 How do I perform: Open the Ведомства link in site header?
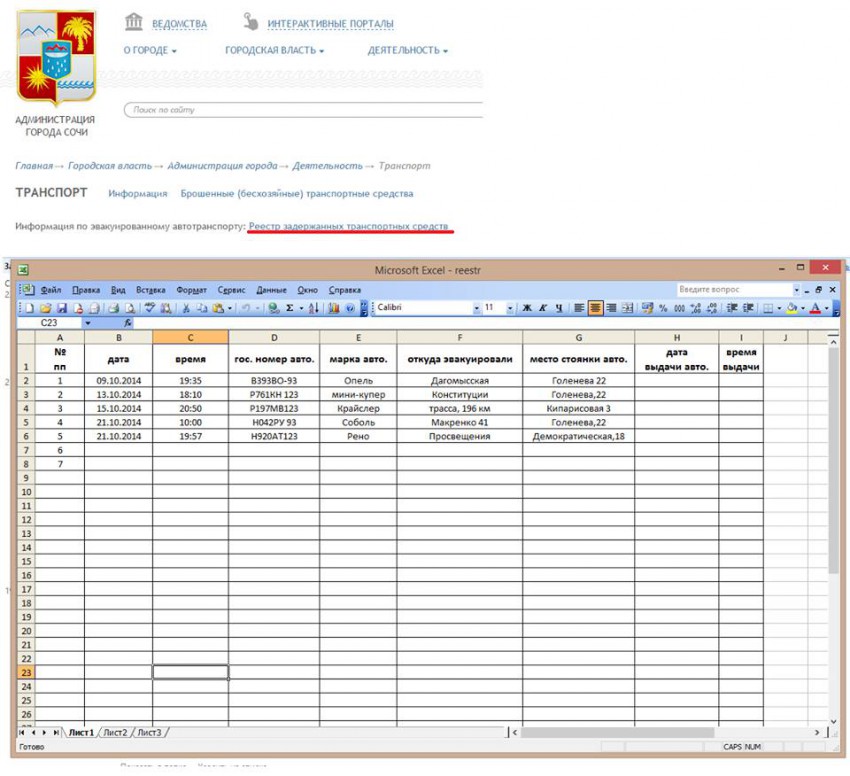pyautogui.click(x=179, y=24)
